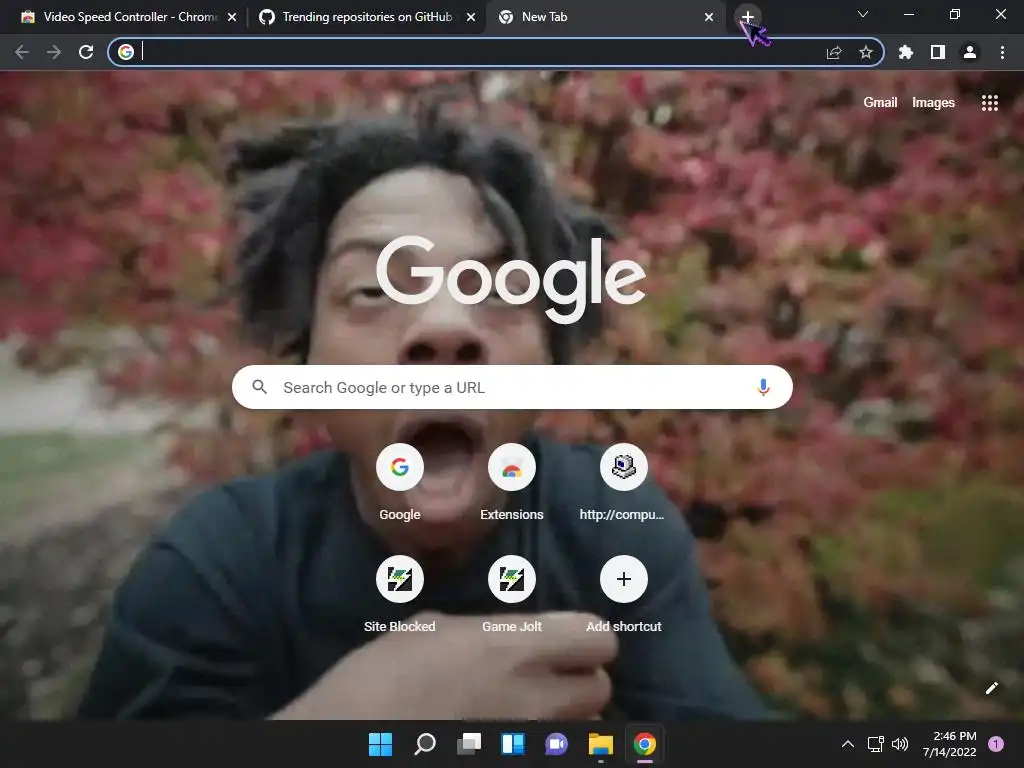
Task: Click the share this page icon
Action: (834, 52)
